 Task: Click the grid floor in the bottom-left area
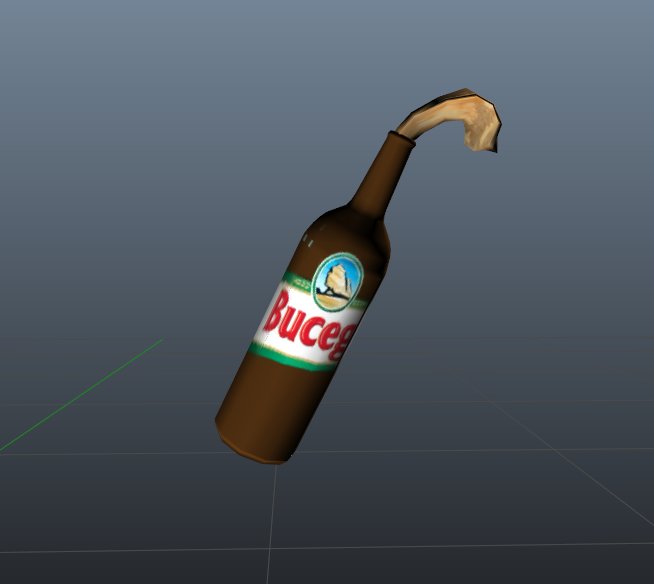coord(100,510)
